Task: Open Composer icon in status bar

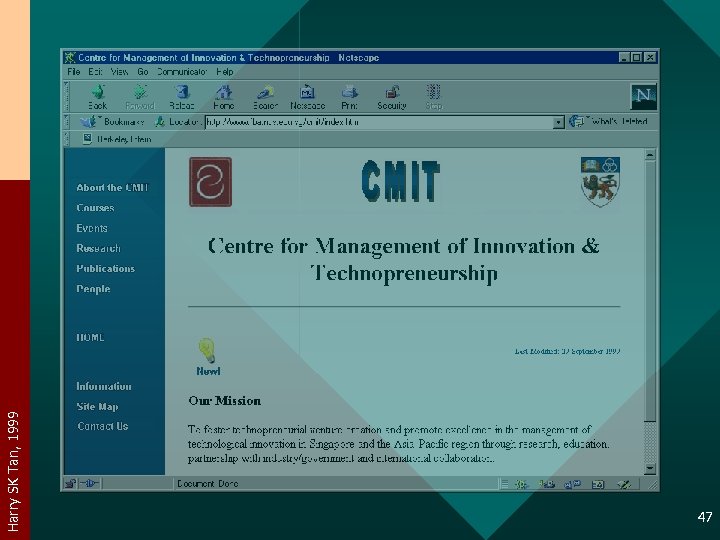Action: [624, 484]
